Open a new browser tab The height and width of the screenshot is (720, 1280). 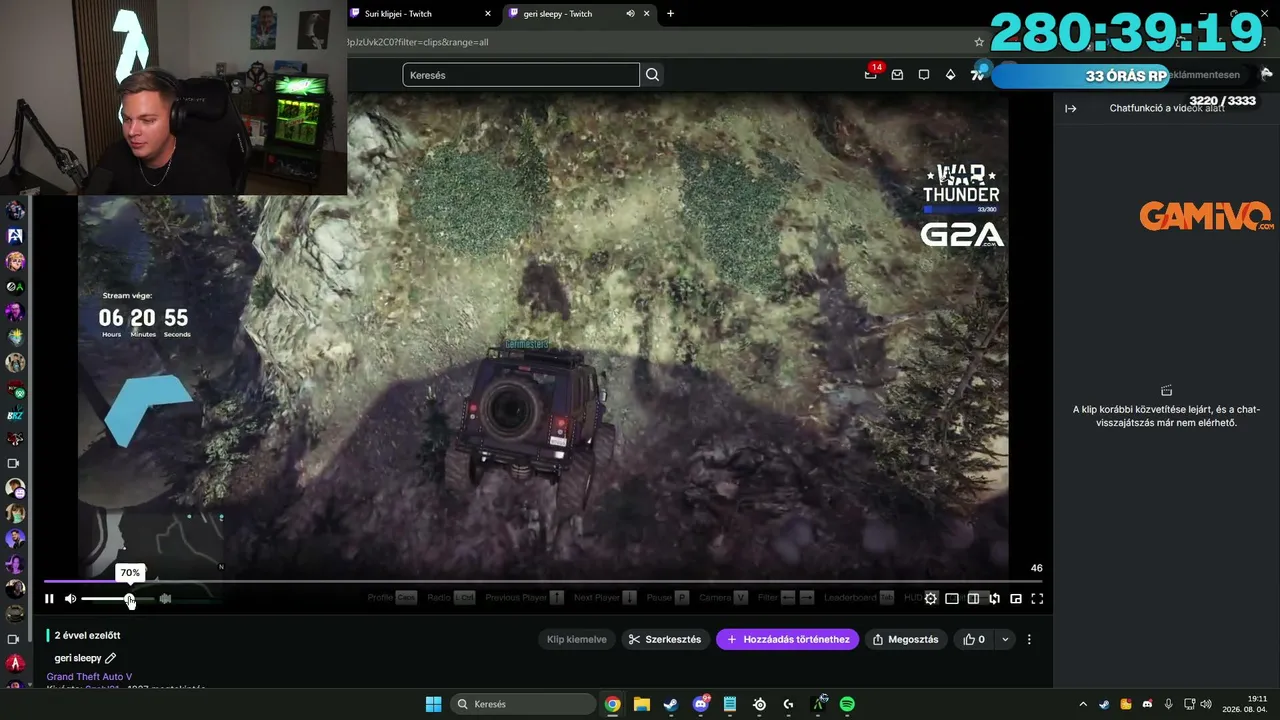670,14
